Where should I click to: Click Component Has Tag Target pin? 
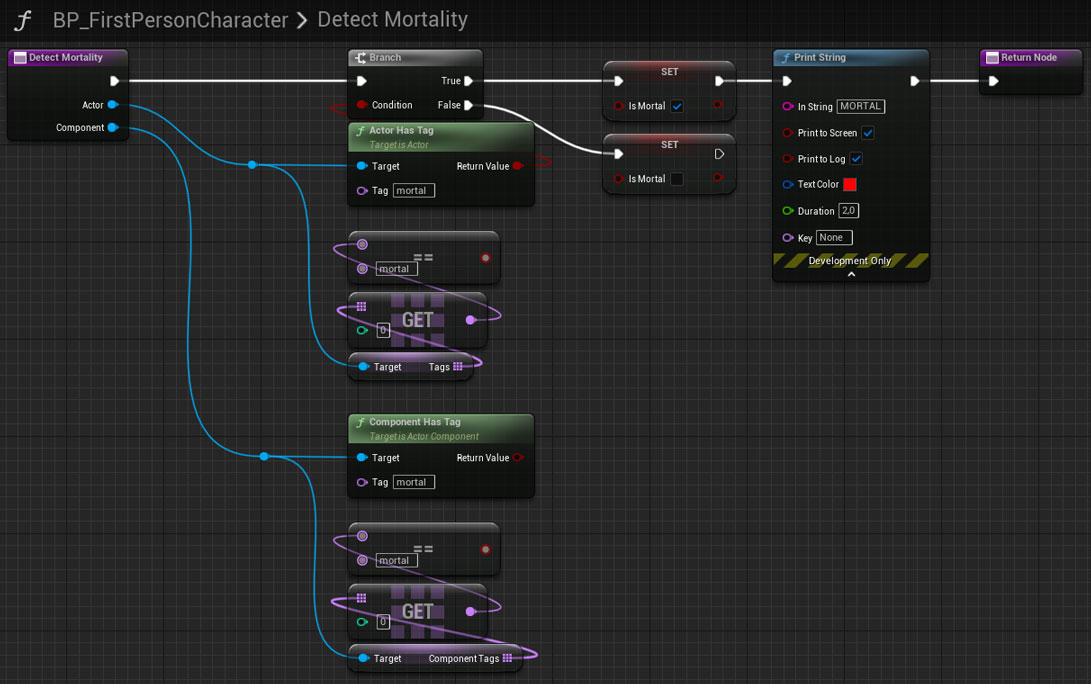362,457
